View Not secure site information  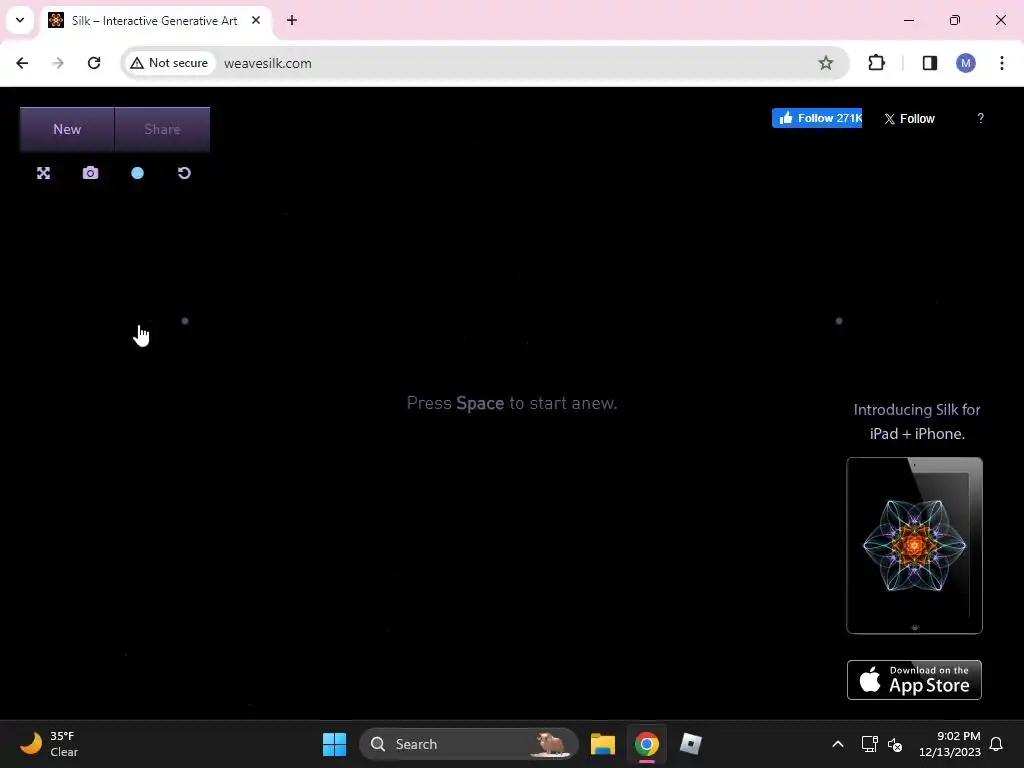click(169, 63)
